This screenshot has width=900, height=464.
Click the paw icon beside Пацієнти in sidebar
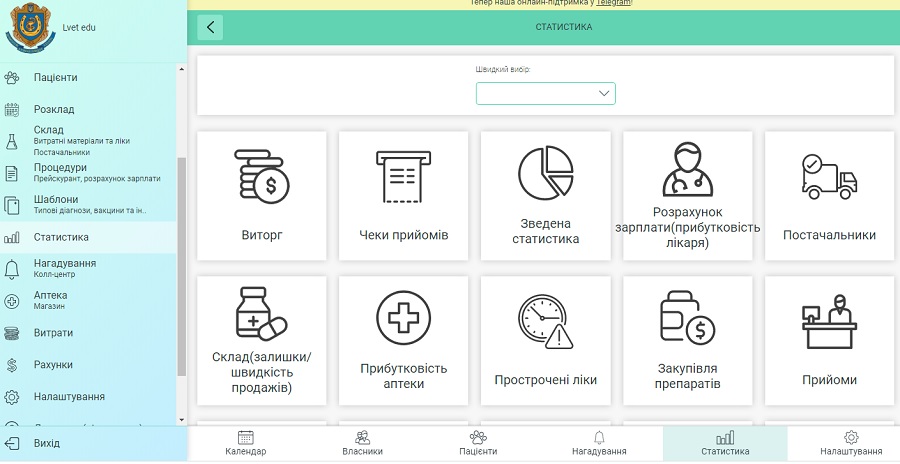click(x=11, y=78)
